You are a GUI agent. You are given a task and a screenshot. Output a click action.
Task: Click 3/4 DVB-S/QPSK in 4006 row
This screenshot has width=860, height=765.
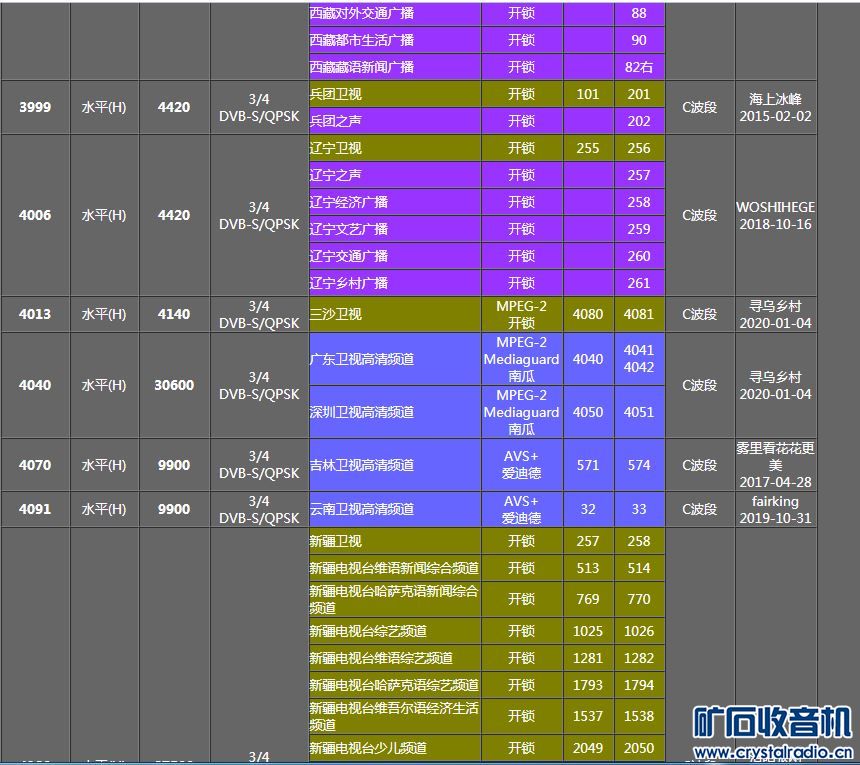pos(259,216)
